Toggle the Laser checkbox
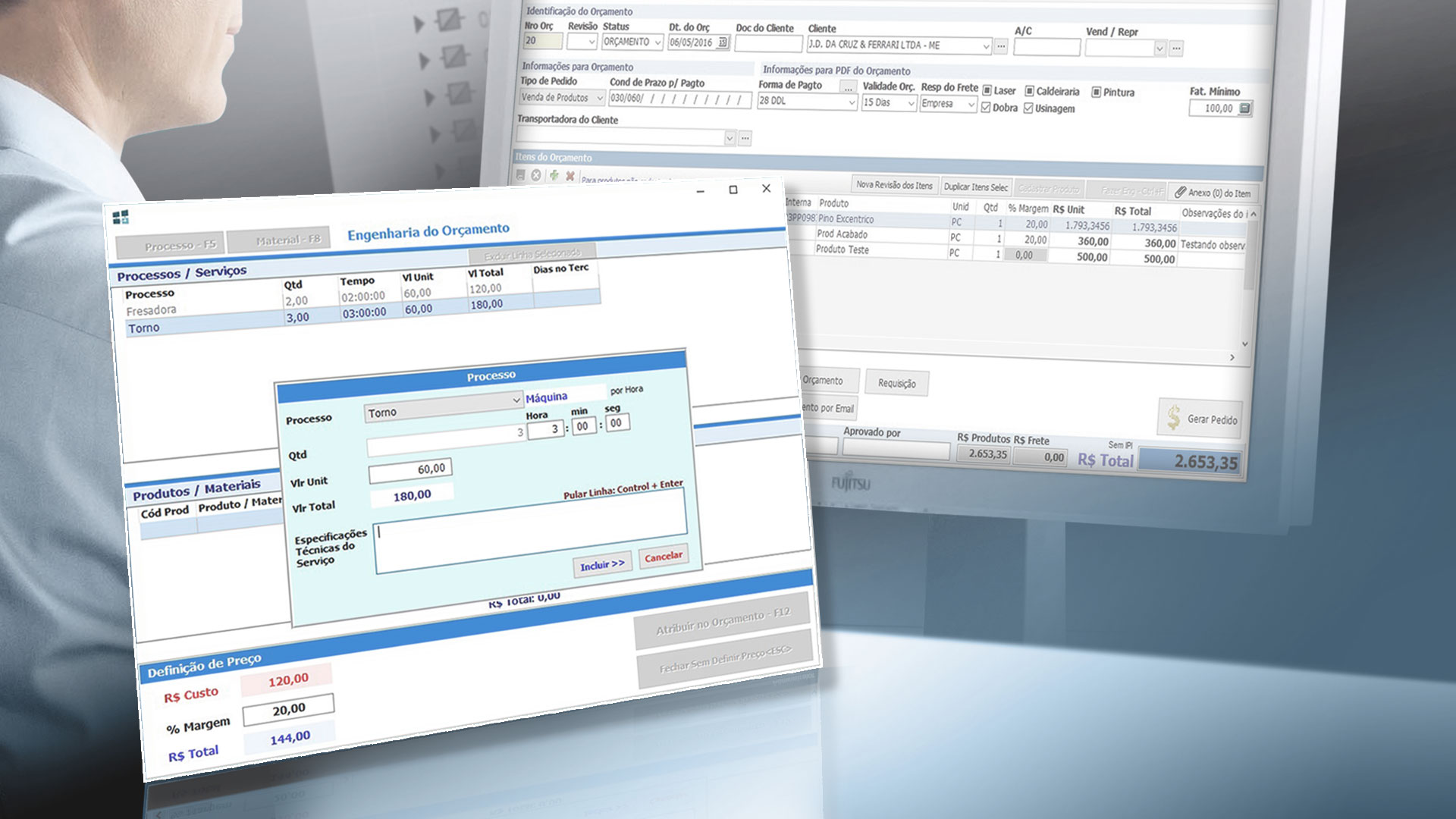 click(x=987, y=90)
